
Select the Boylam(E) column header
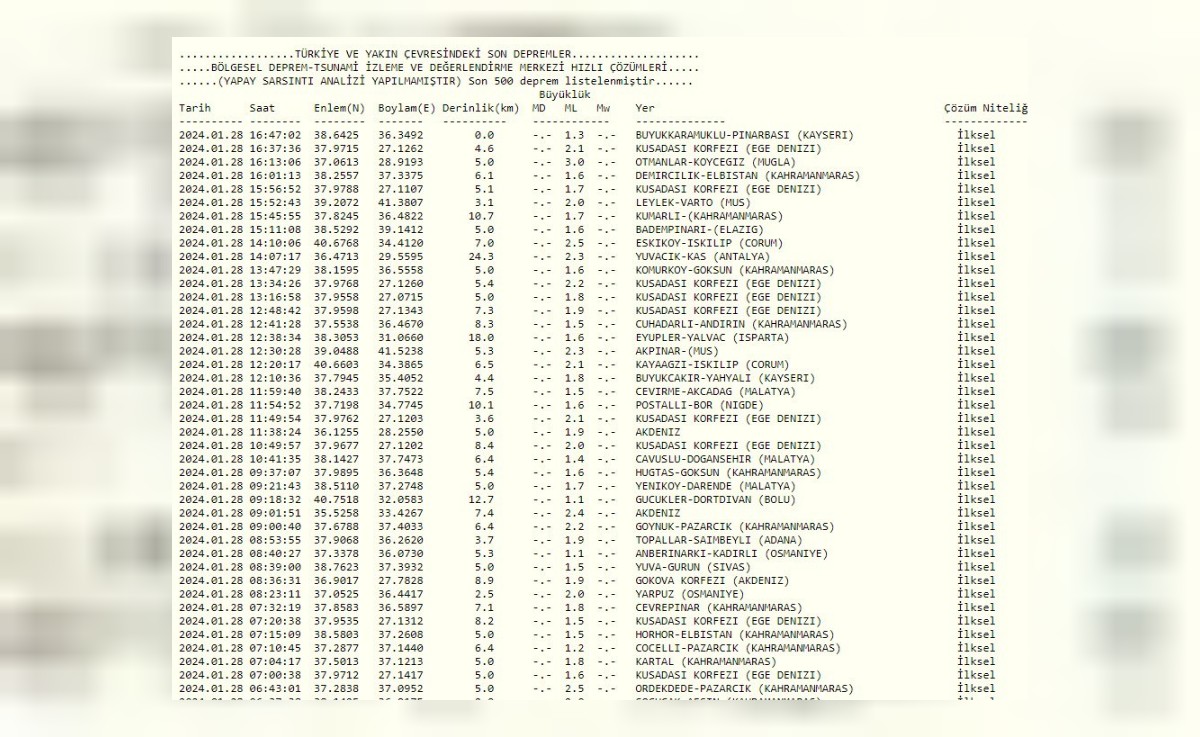(407, 108)
